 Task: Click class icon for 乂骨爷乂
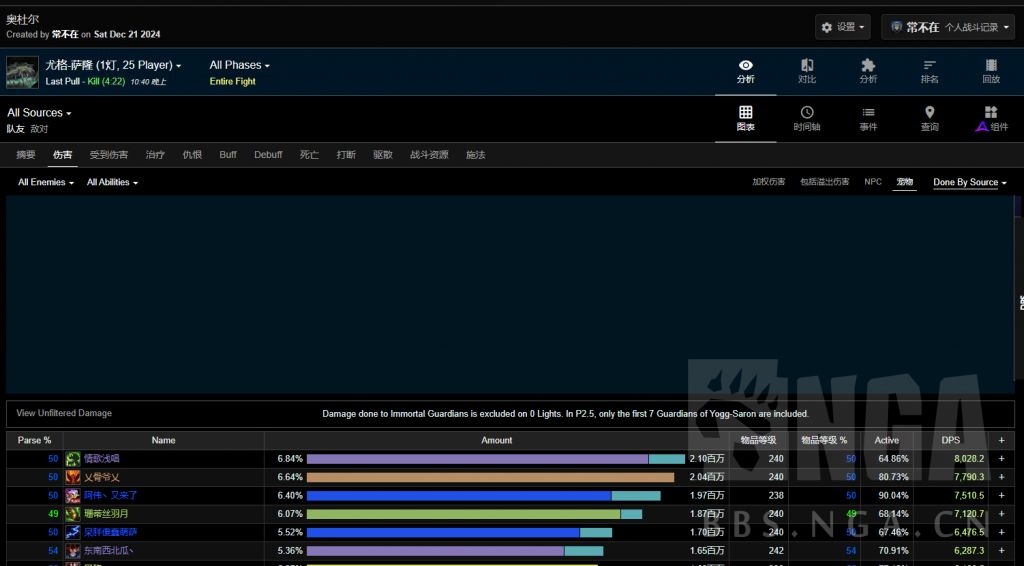[x=72, y=477]
